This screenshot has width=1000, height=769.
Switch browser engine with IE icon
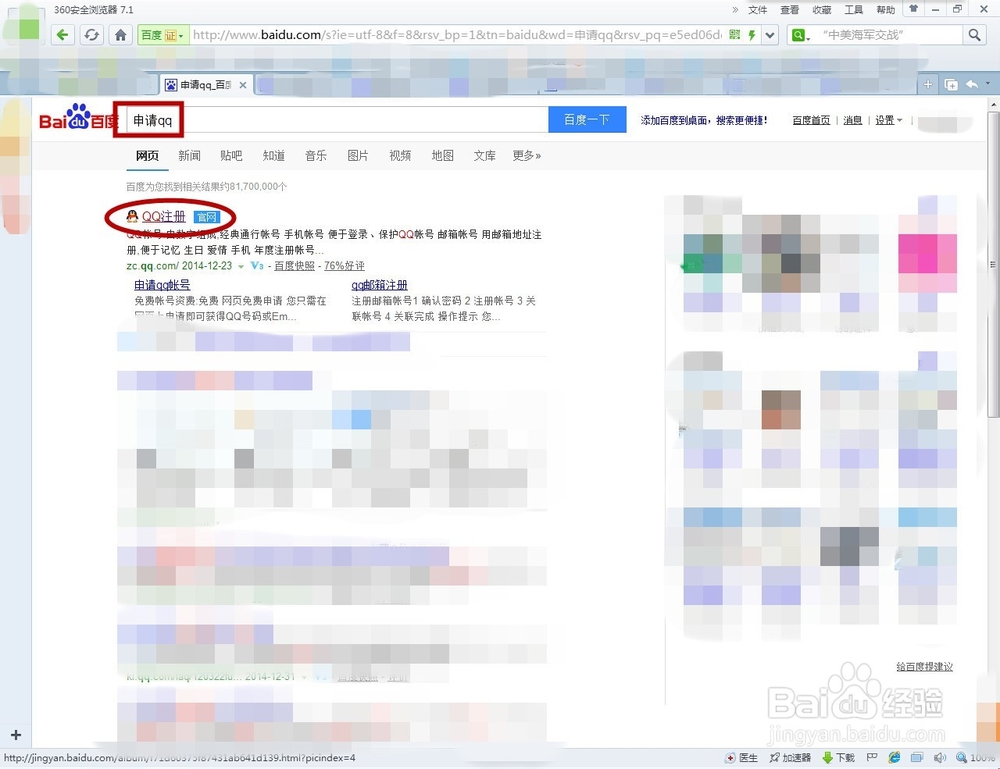tap(894, 758)
